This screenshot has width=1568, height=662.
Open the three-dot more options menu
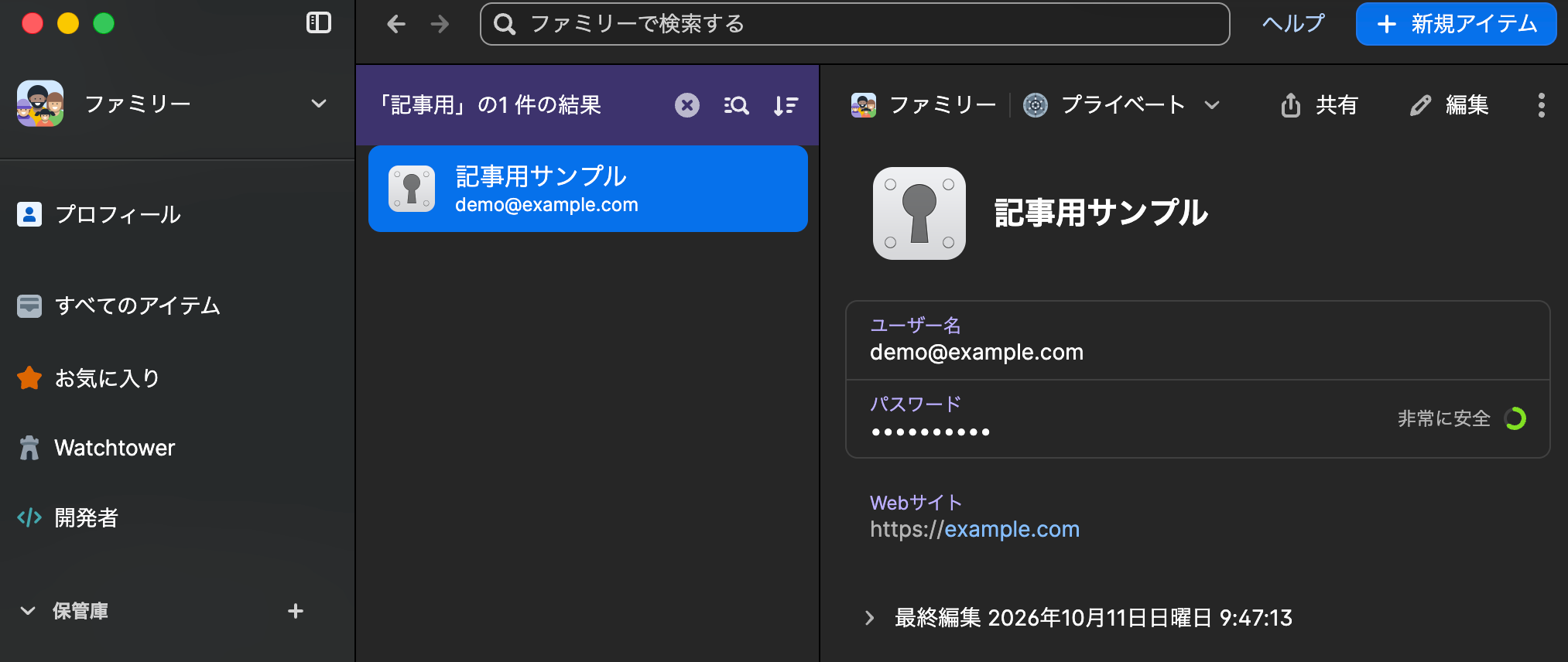[1541, 104]
